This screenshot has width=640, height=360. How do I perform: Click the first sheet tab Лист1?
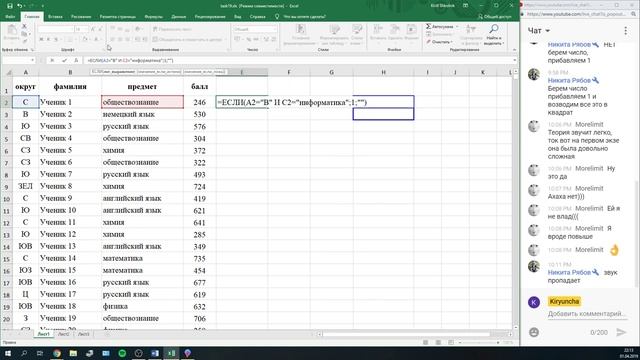[43, 334]
